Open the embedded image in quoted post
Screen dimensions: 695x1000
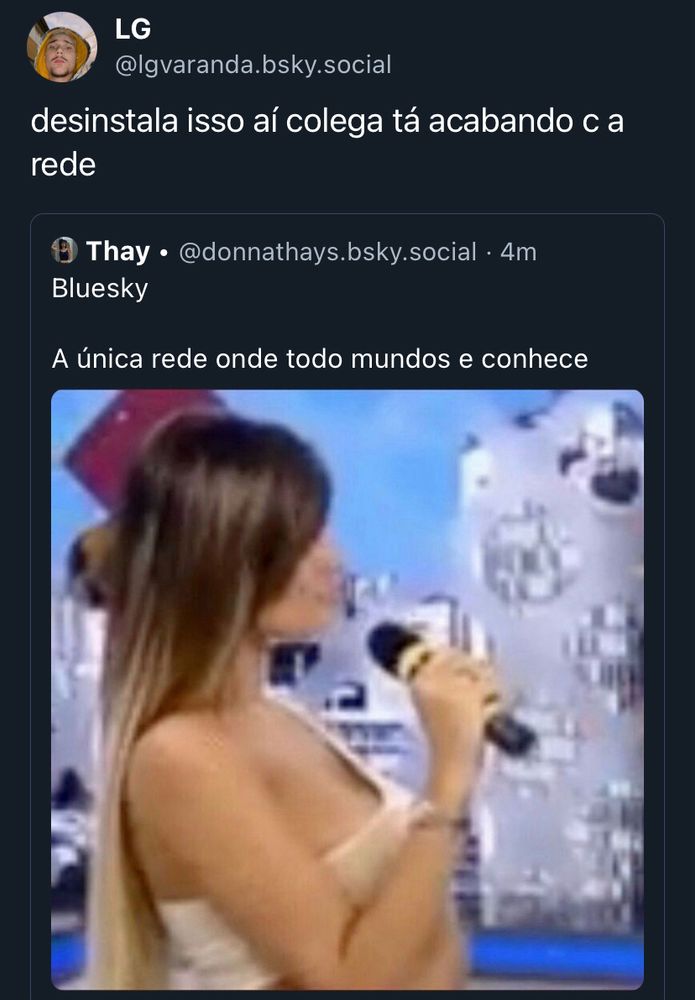coord(348,689)
